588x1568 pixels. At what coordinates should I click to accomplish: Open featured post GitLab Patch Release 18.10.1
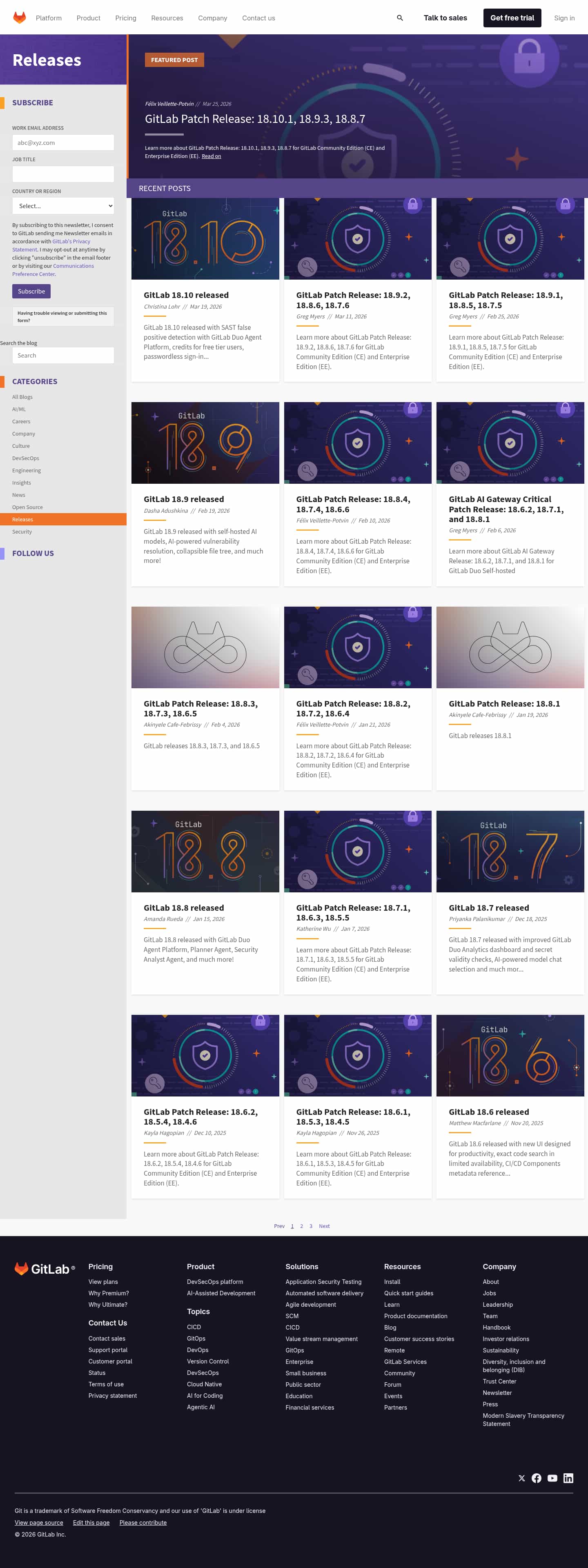click(x=255, y=119)
